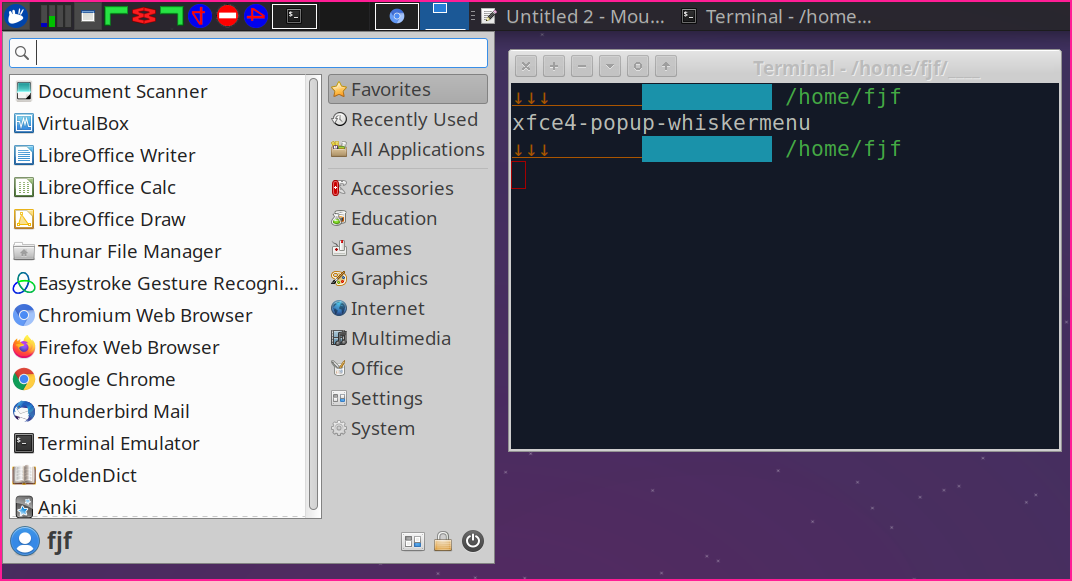The image size is (1072, 581).
Task: Open the Graphics category
Action: 407,279
